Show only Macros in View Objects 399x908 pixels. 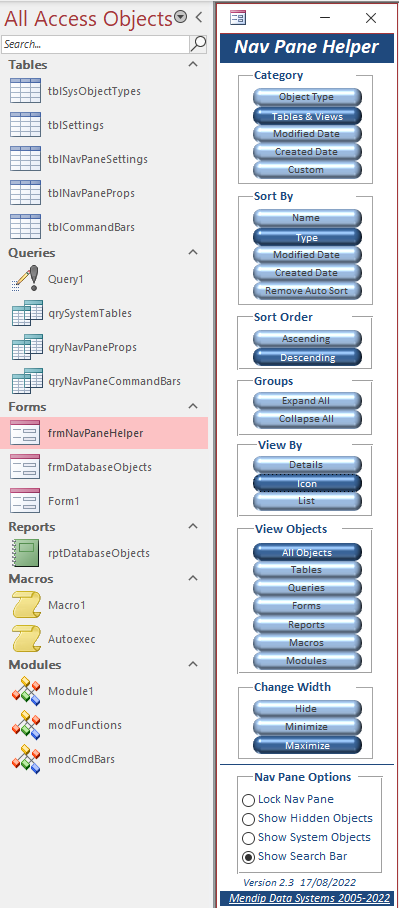(307, 642)
